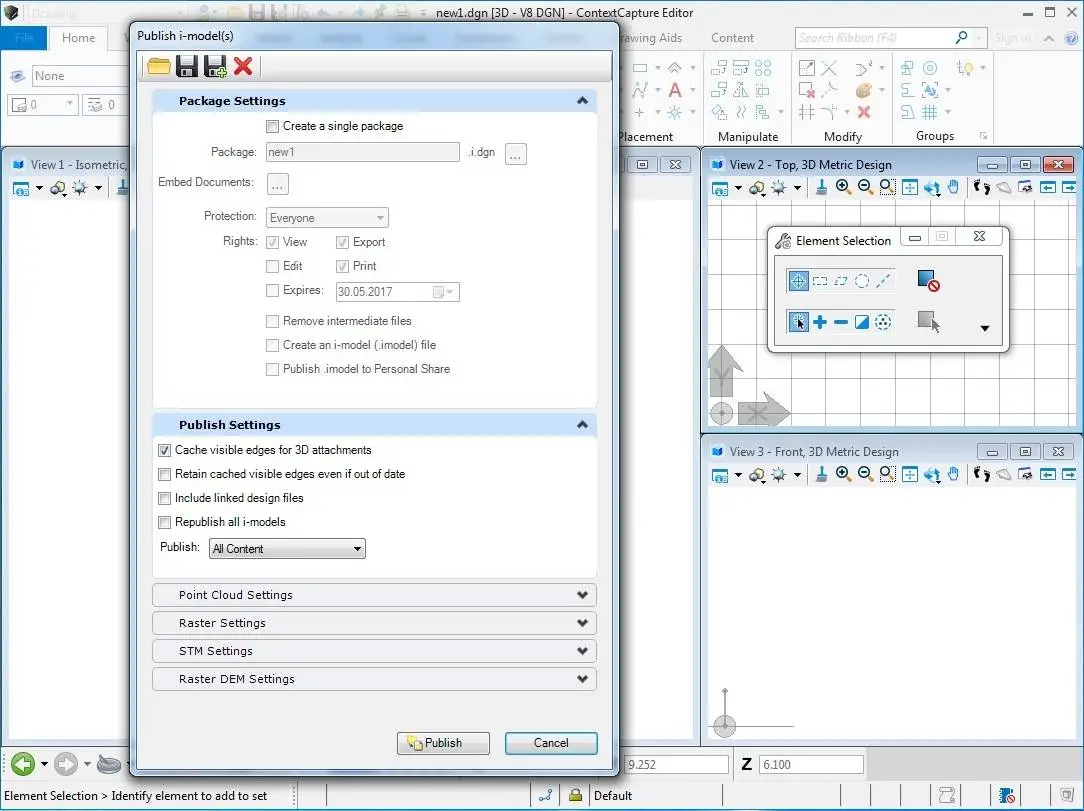Screen dimensions: 1084x811
Task: Choose the Subtract mode minus icon
Action: [x=841, y=321]
